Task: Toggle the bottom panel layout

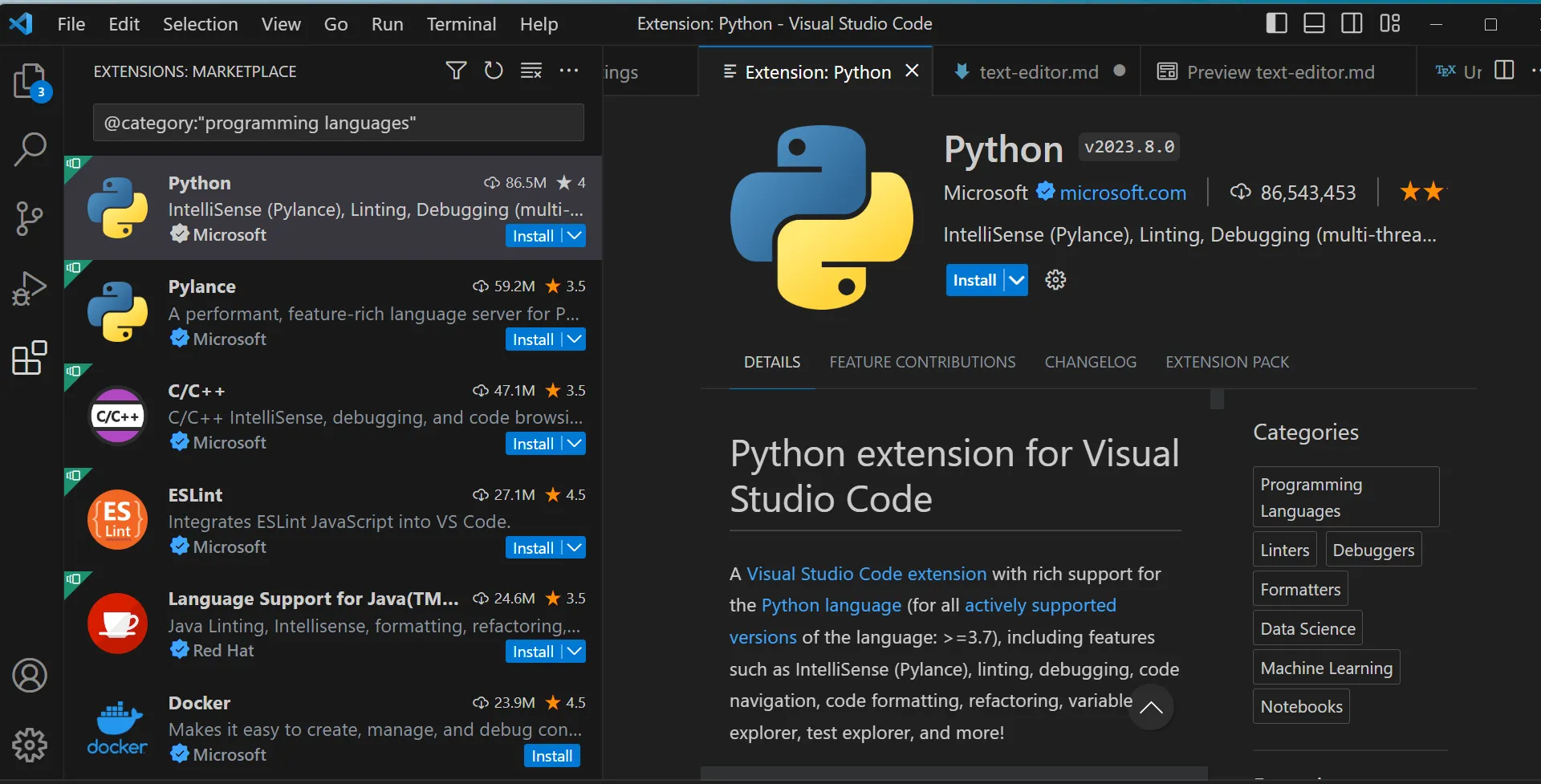Action: point(1314,24)
